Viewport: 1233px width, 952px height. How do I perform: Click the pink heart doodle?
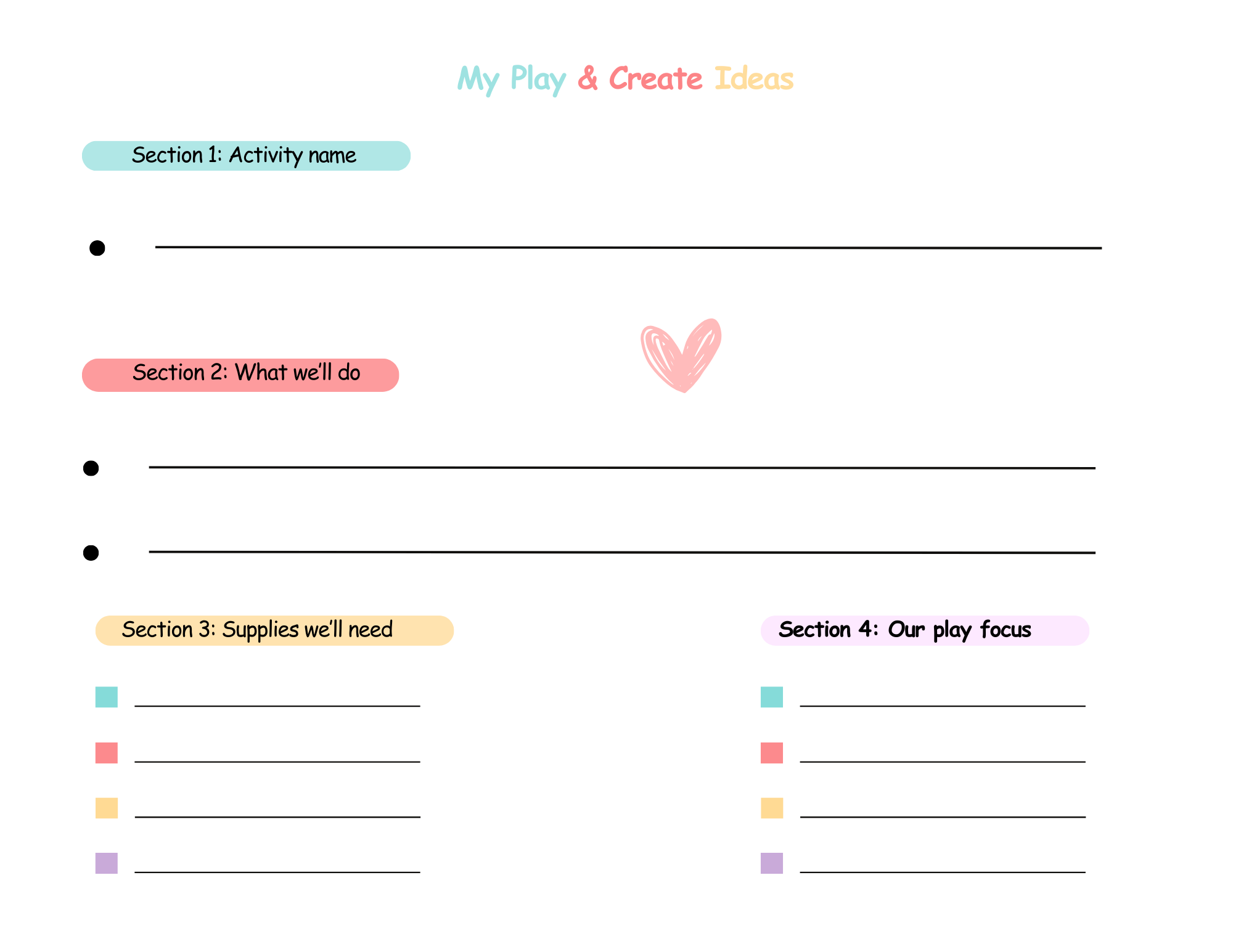(x=681, y=356)
